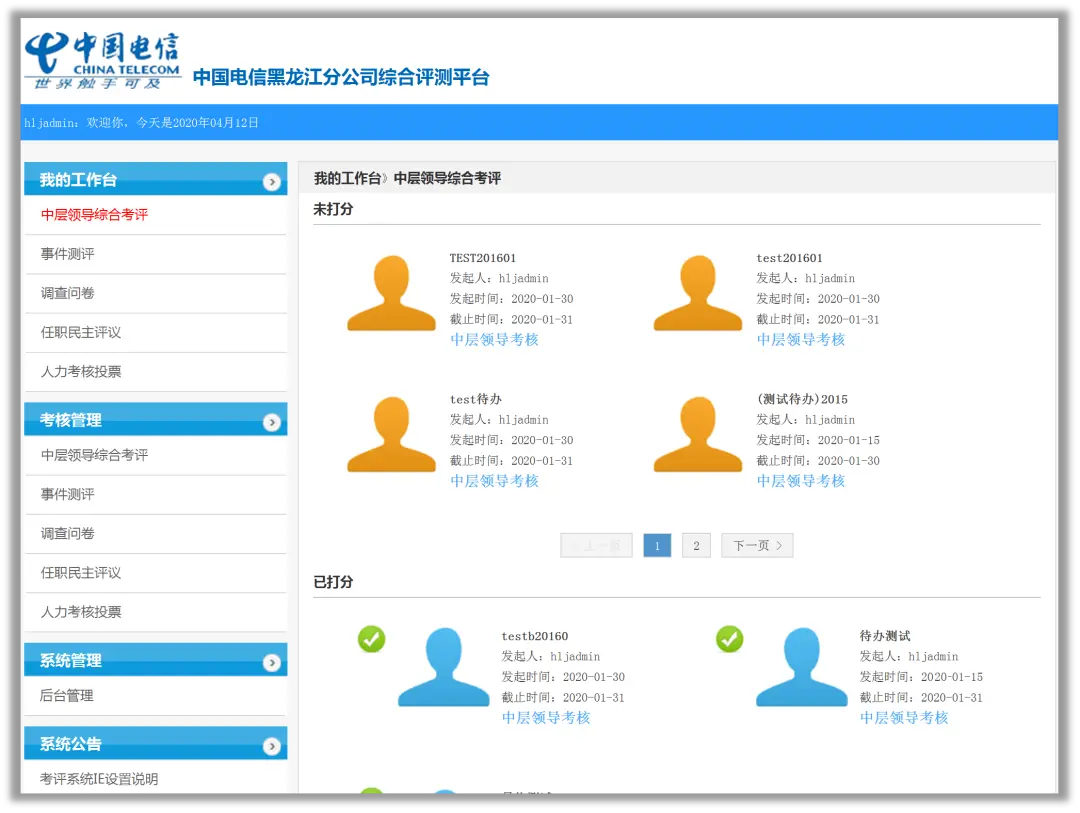Open 人力考核投票 under 考核管理
This screenshot has width=1080, height=813.
pos(81,613)
